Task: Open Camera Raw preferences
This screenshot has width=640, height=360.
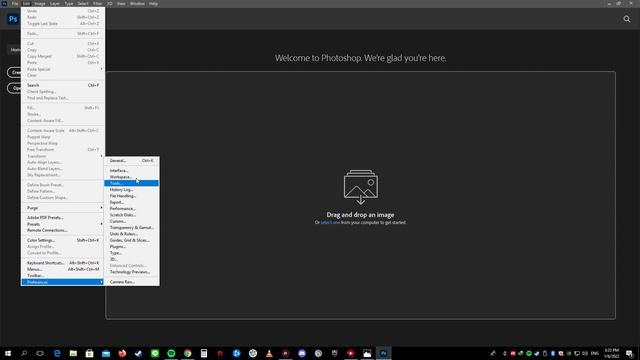Action: coord(131,282)
